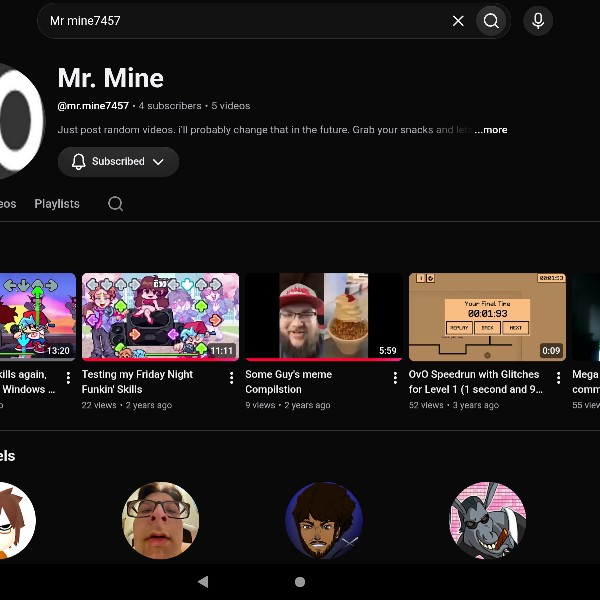Tap the Android back navigation triangle
The width and height of the screenshot is (600, 600).
coord(203,582)
